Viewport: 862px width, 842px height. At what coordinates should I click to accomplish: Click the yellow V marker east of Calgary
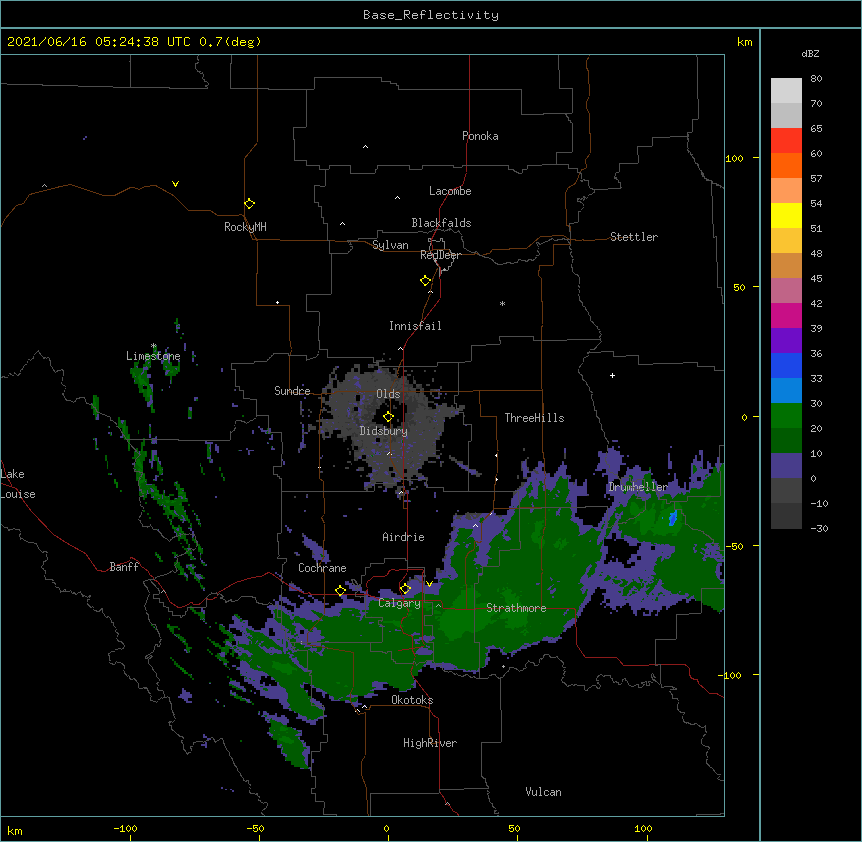(429, 584)
